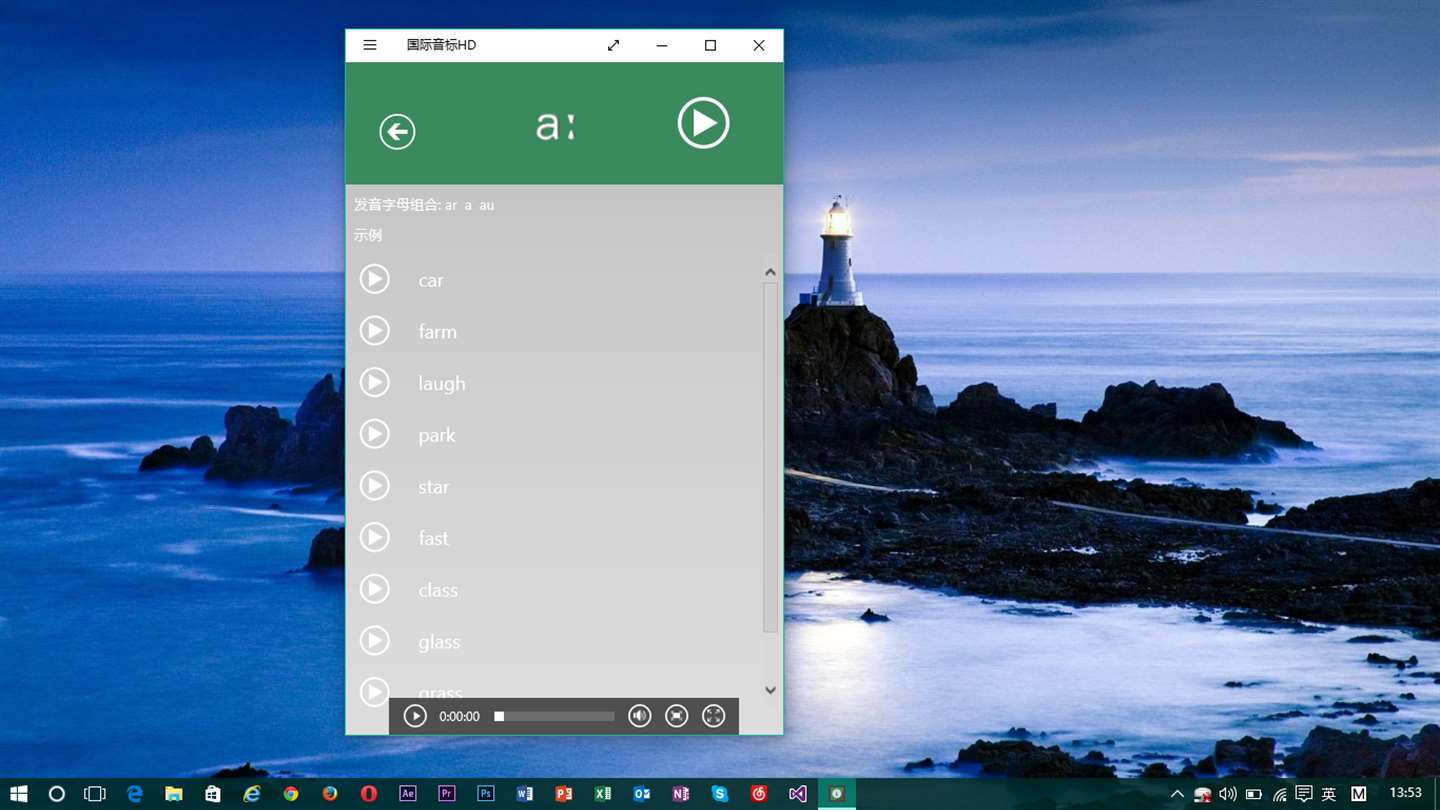1440x810 pixels.
Task: Toggle media player full screen icon
Action: [x=713, y=716]
